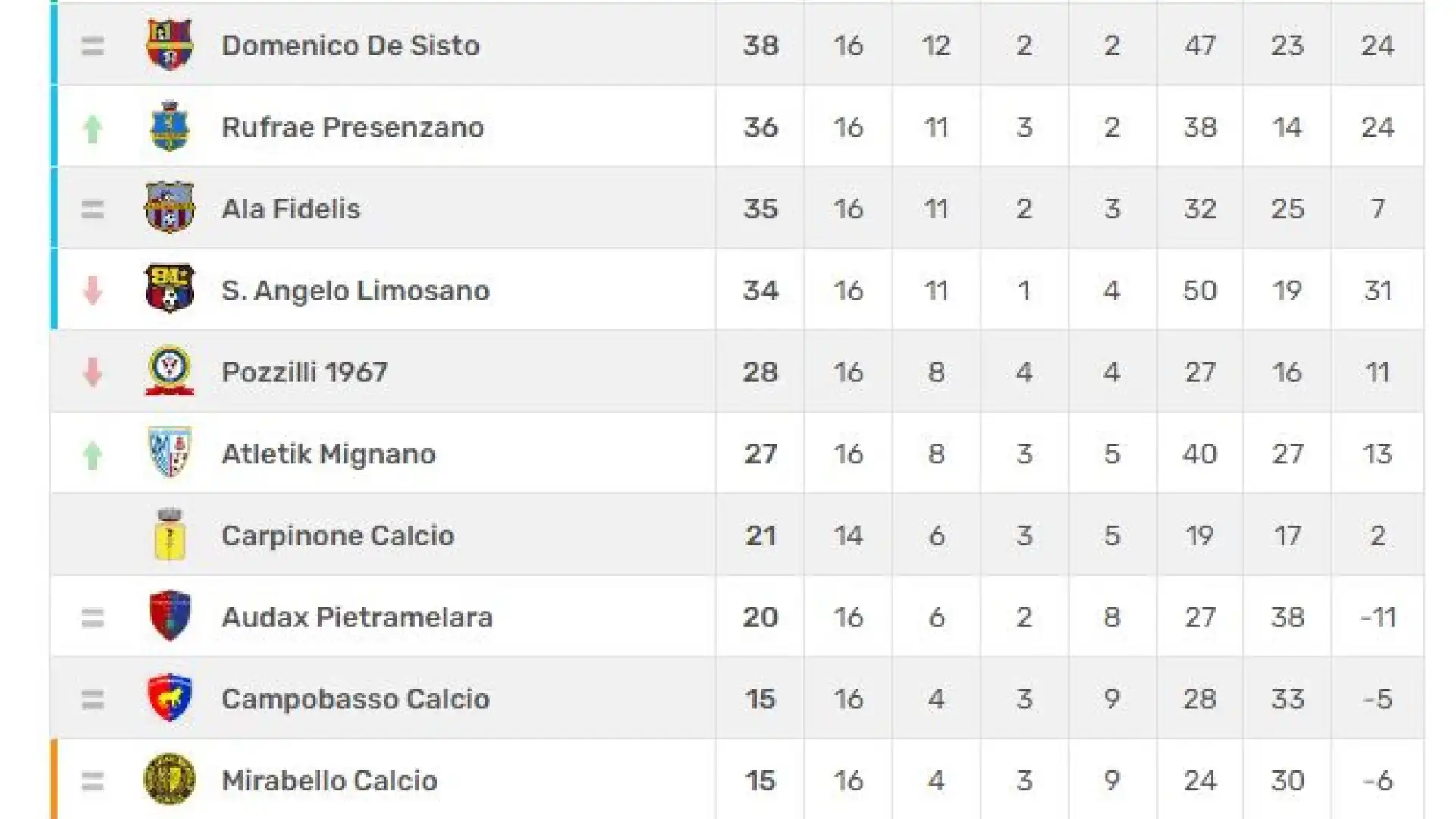
Task: Open the S. Angelo Limosano team name
Action: [x=356, y=290]
